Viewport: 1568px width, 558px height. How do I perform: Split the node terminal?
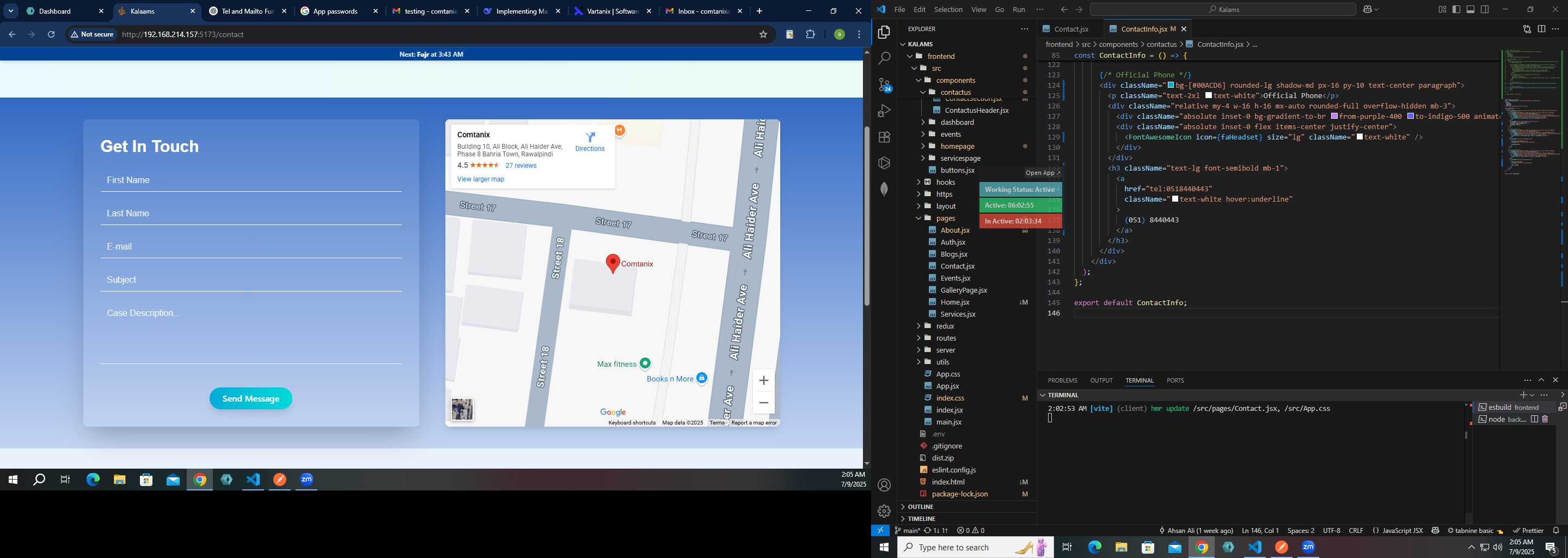(x=1535, y=419)
